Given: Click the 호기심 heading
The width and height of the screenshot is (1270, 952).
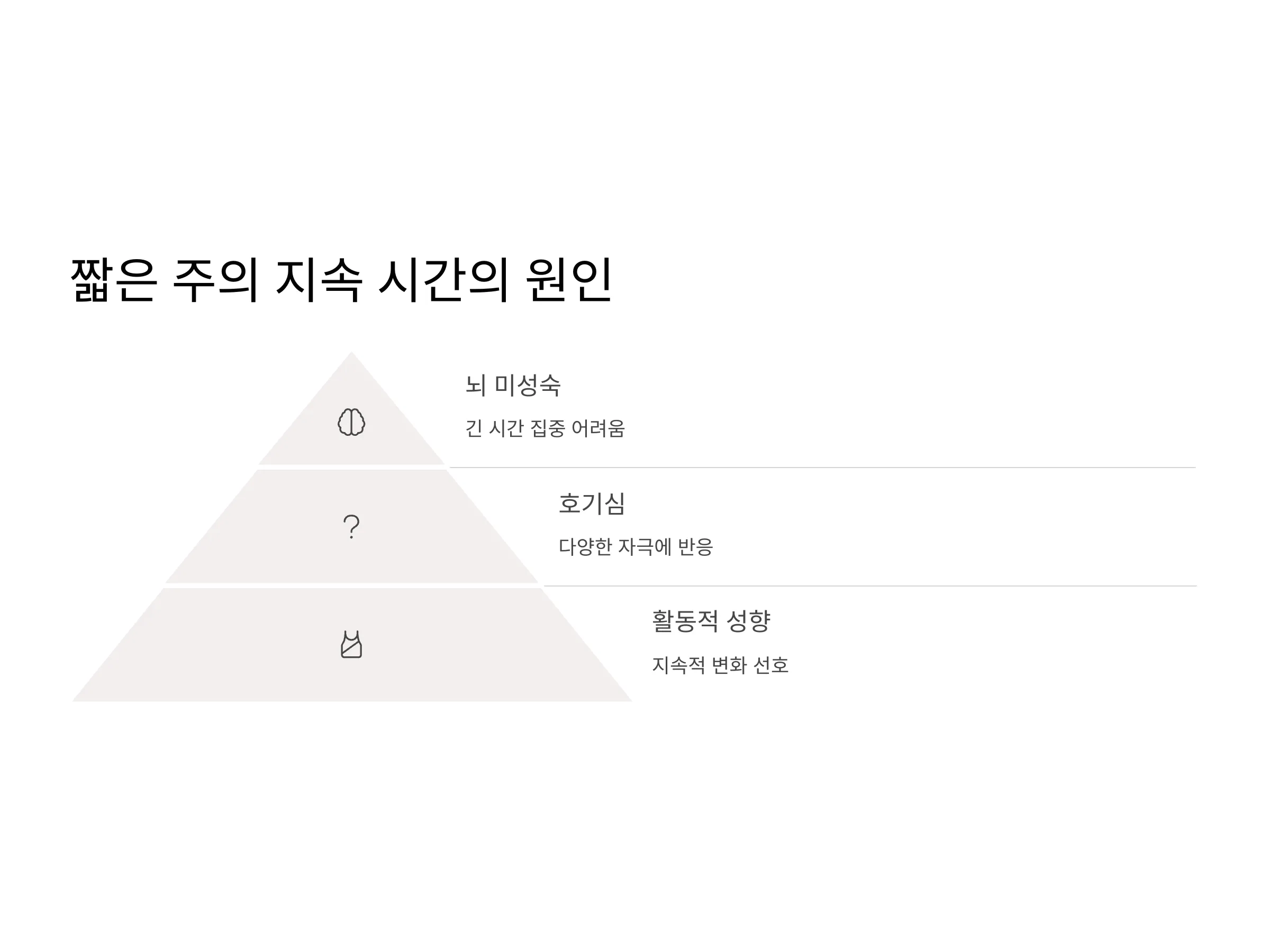Looking at the screenshot, I should coord(592,504).
